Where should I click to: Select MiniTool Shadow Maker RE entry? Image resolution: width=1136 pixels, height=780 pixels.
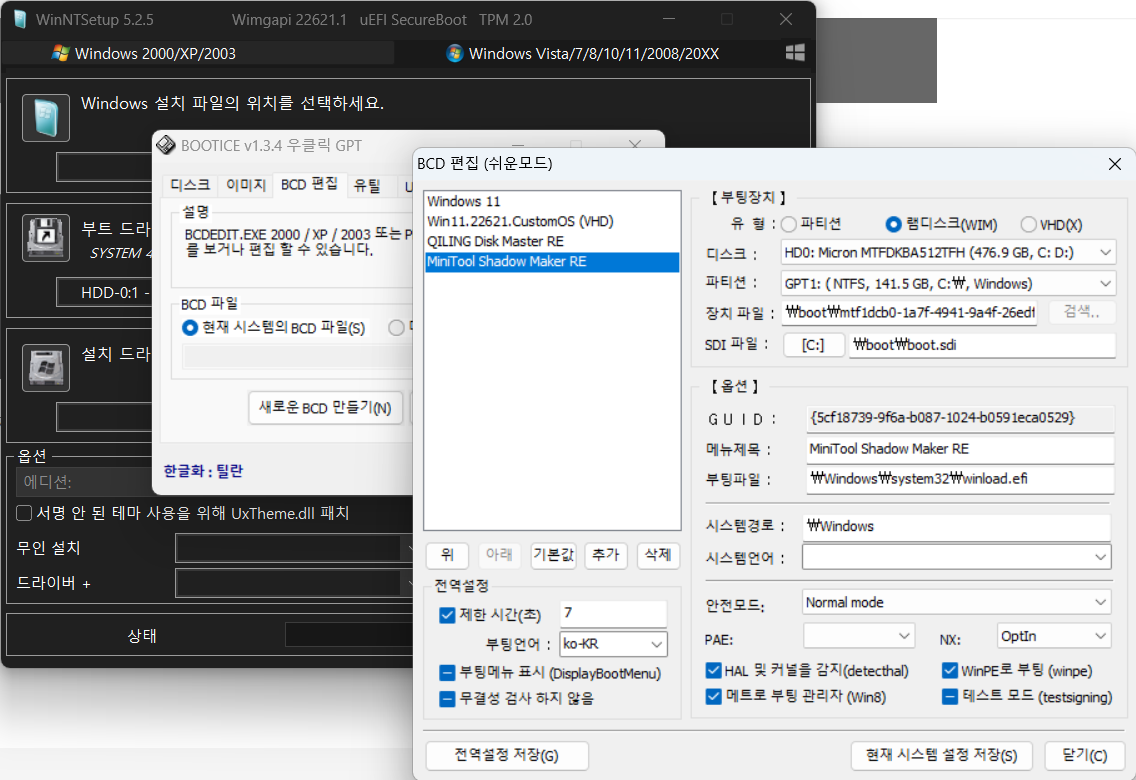point(552,261)
